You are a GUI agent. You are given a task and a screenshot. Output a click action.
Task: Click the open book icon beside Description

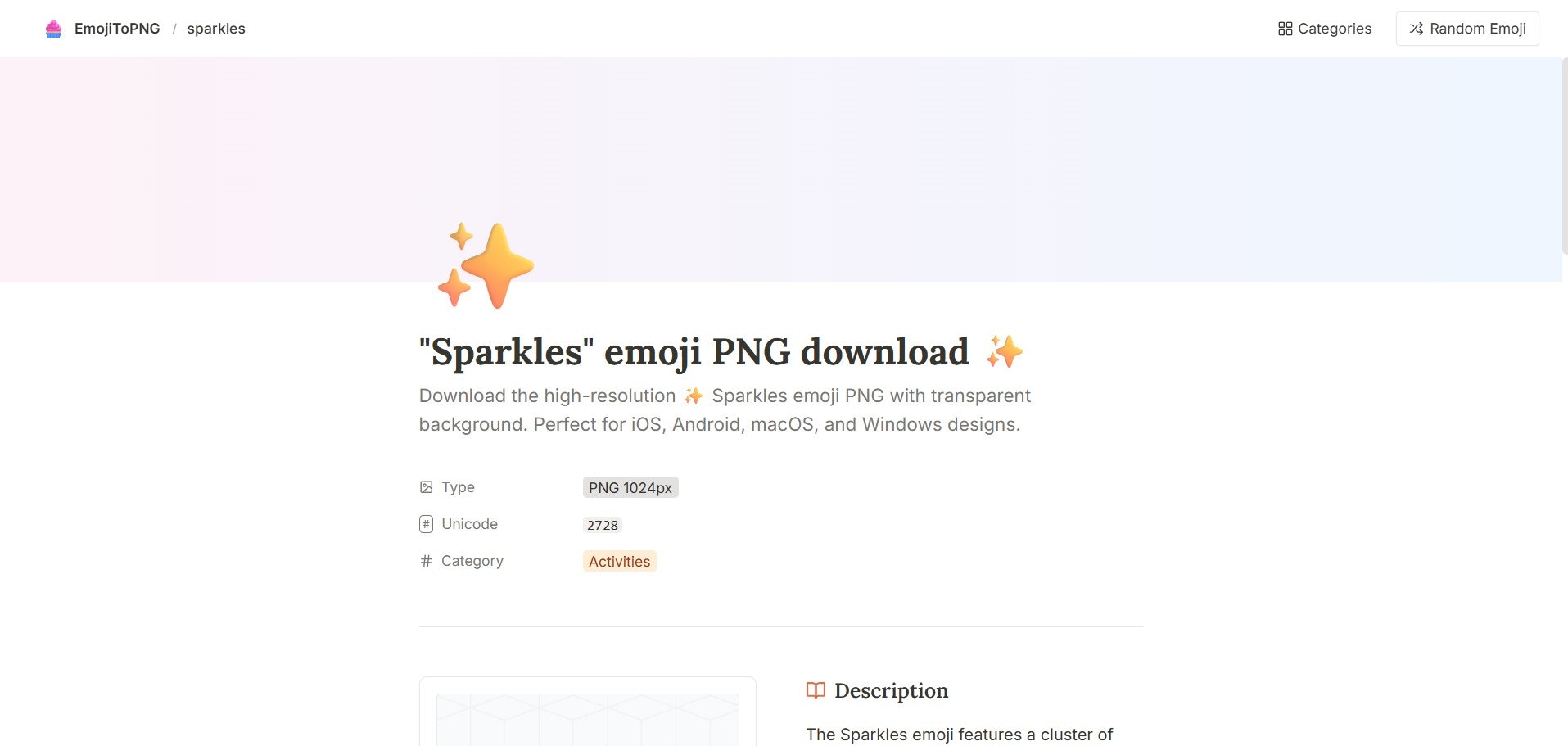(x=816, y=690)
